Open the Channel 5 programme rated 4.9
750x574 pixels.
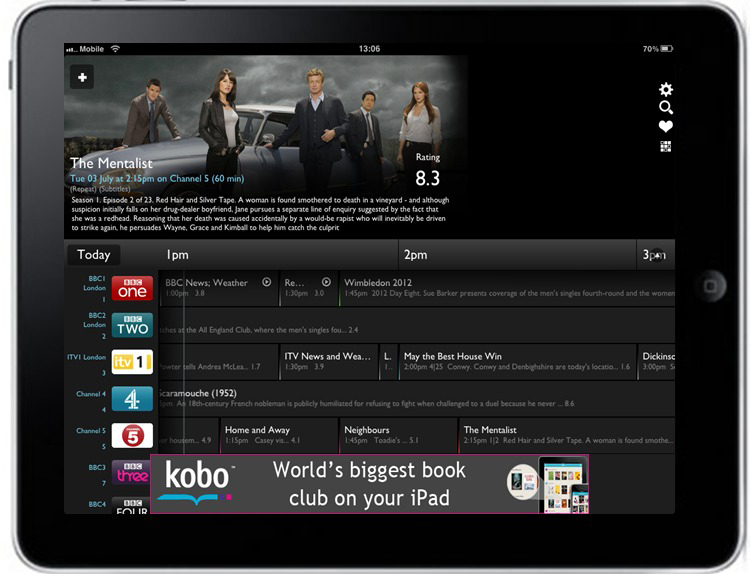coord(189,436)
